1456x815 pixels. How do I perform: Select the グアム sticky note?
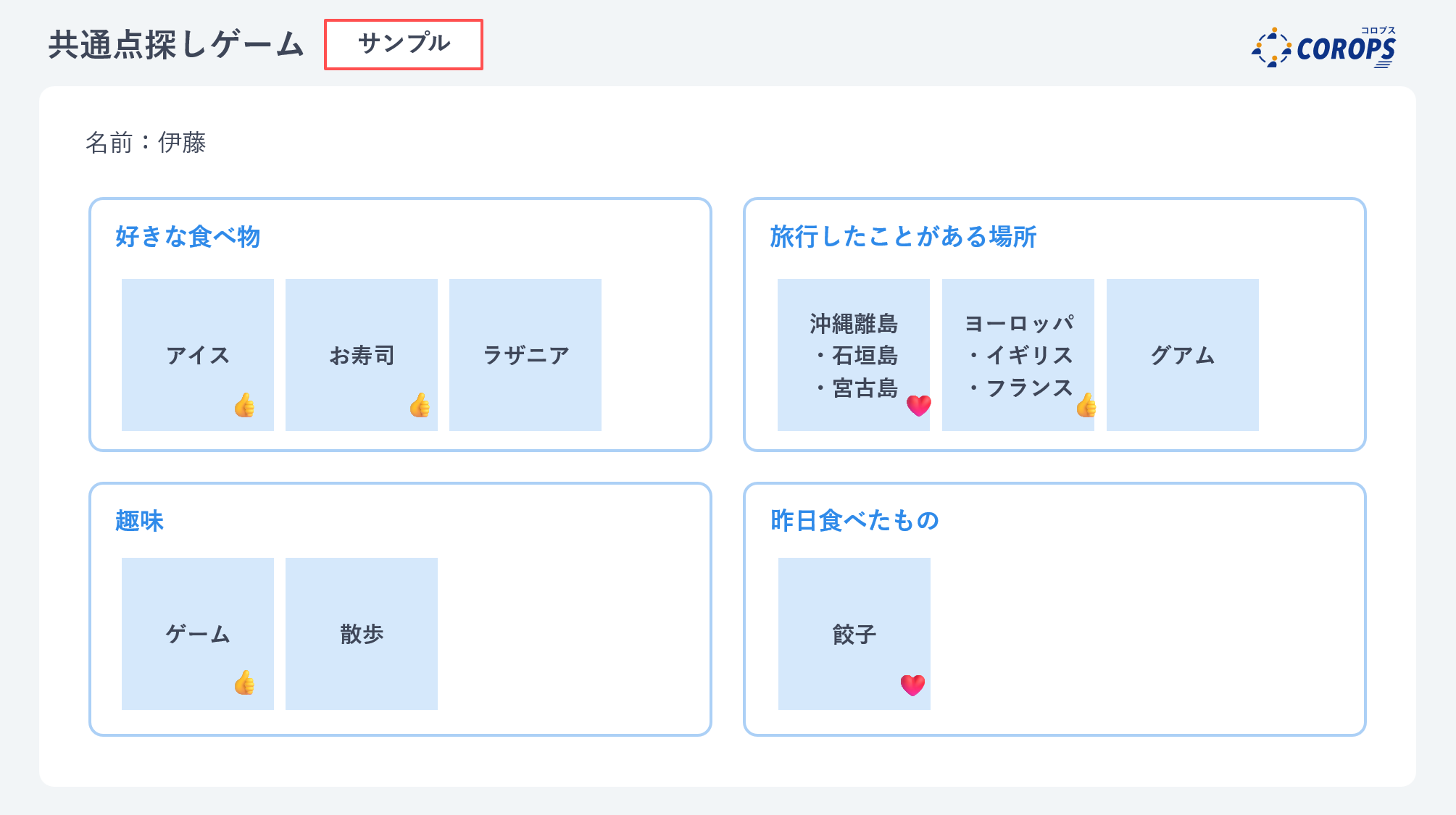coord(1182,355)
